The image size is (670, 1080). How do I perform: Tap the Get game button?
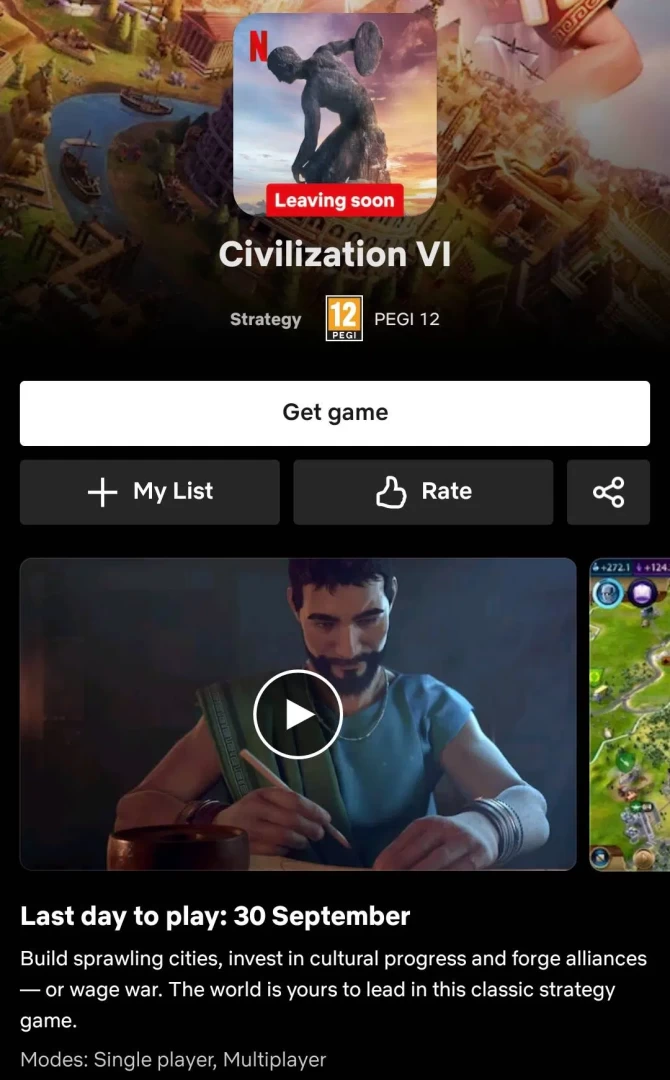[335, 413]
